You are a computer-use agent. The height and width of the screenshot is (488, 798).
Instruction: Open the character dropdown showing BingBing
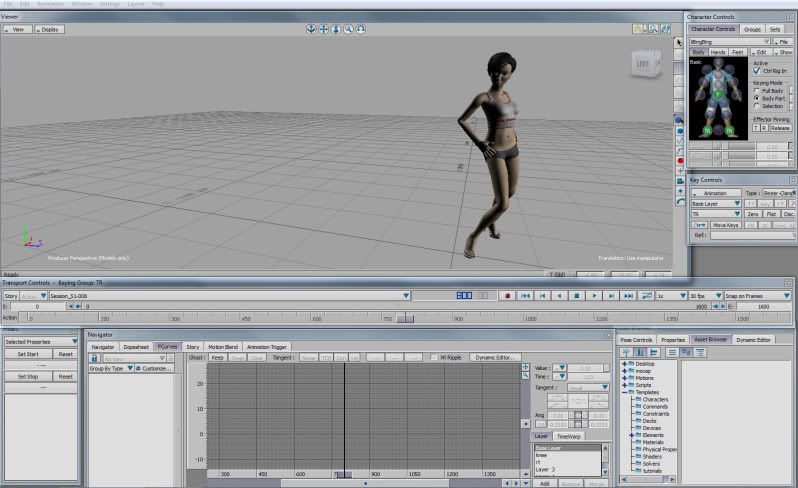coord(730,42)
